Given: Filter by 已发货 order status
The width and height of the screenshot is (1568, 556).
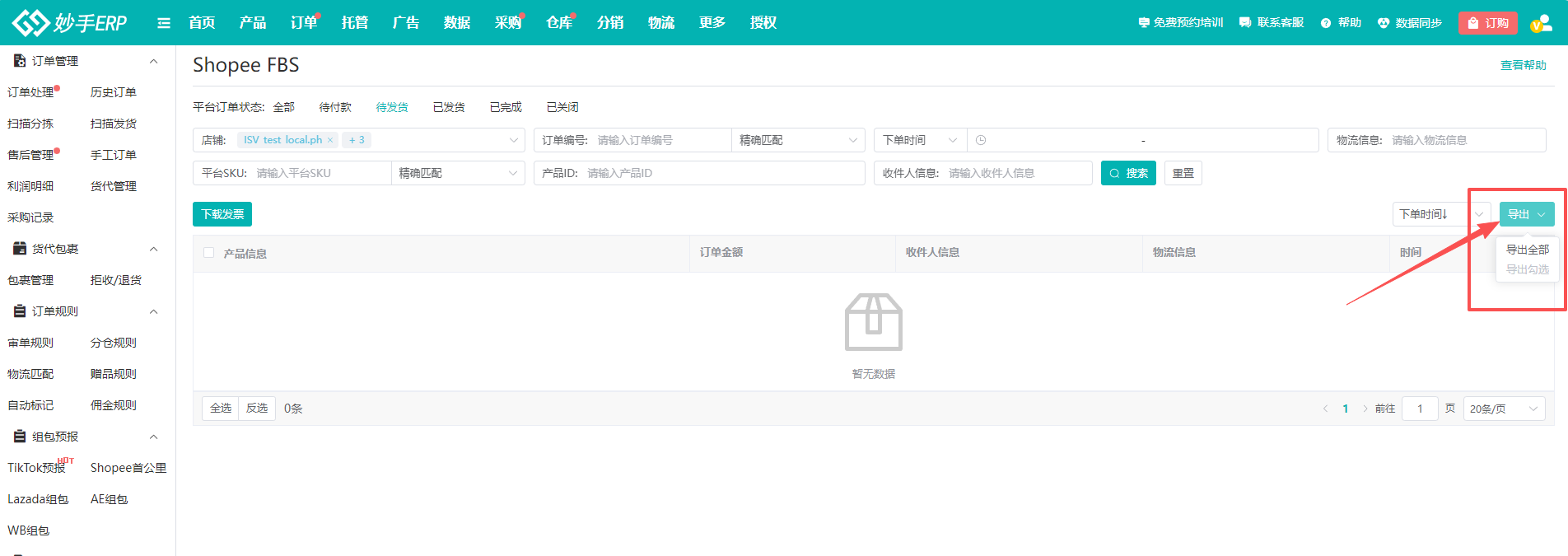Looking at the screenshot, I should [x=449, y=107].
